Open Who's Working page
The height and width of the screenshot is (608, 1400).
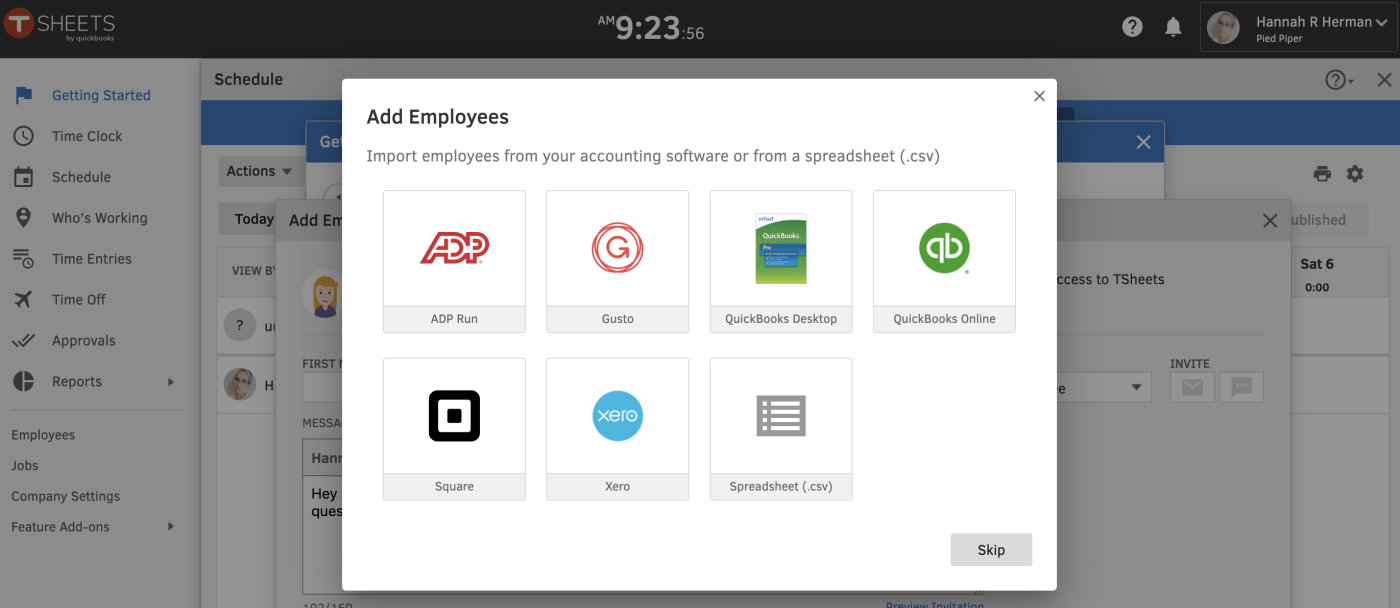tap(99, 218)
